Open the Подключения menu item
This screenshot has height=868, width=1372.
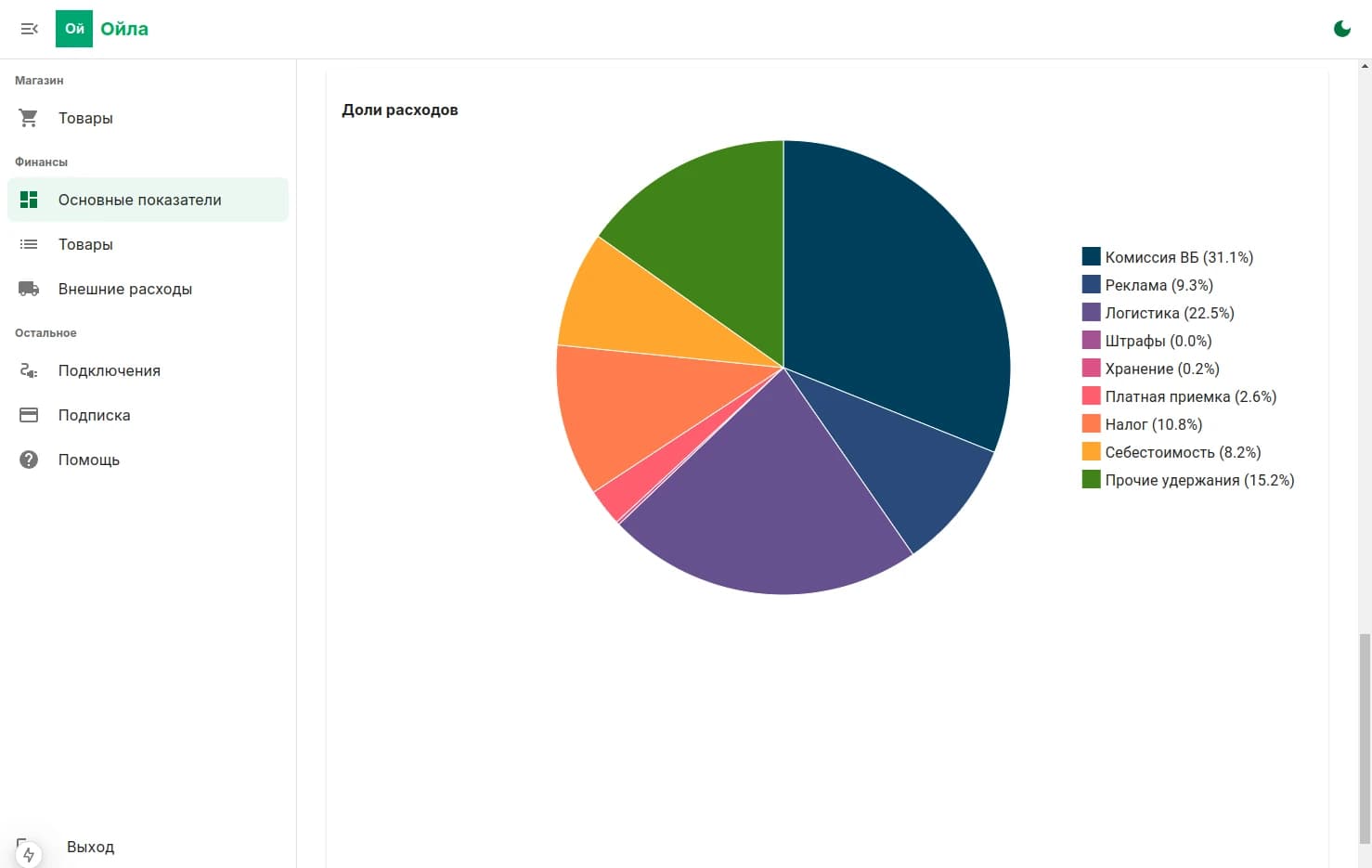(109, 370)
